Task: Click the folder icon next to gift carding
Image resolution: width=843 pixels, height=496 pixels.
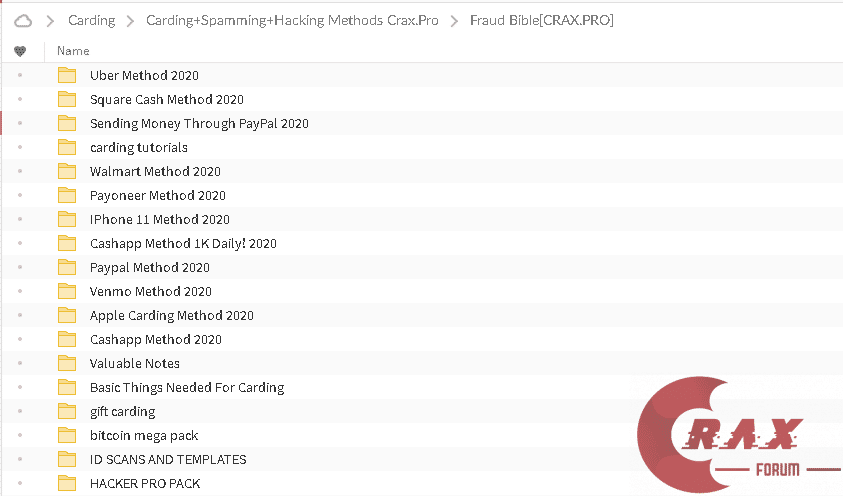Action: (x=67, y=412)
